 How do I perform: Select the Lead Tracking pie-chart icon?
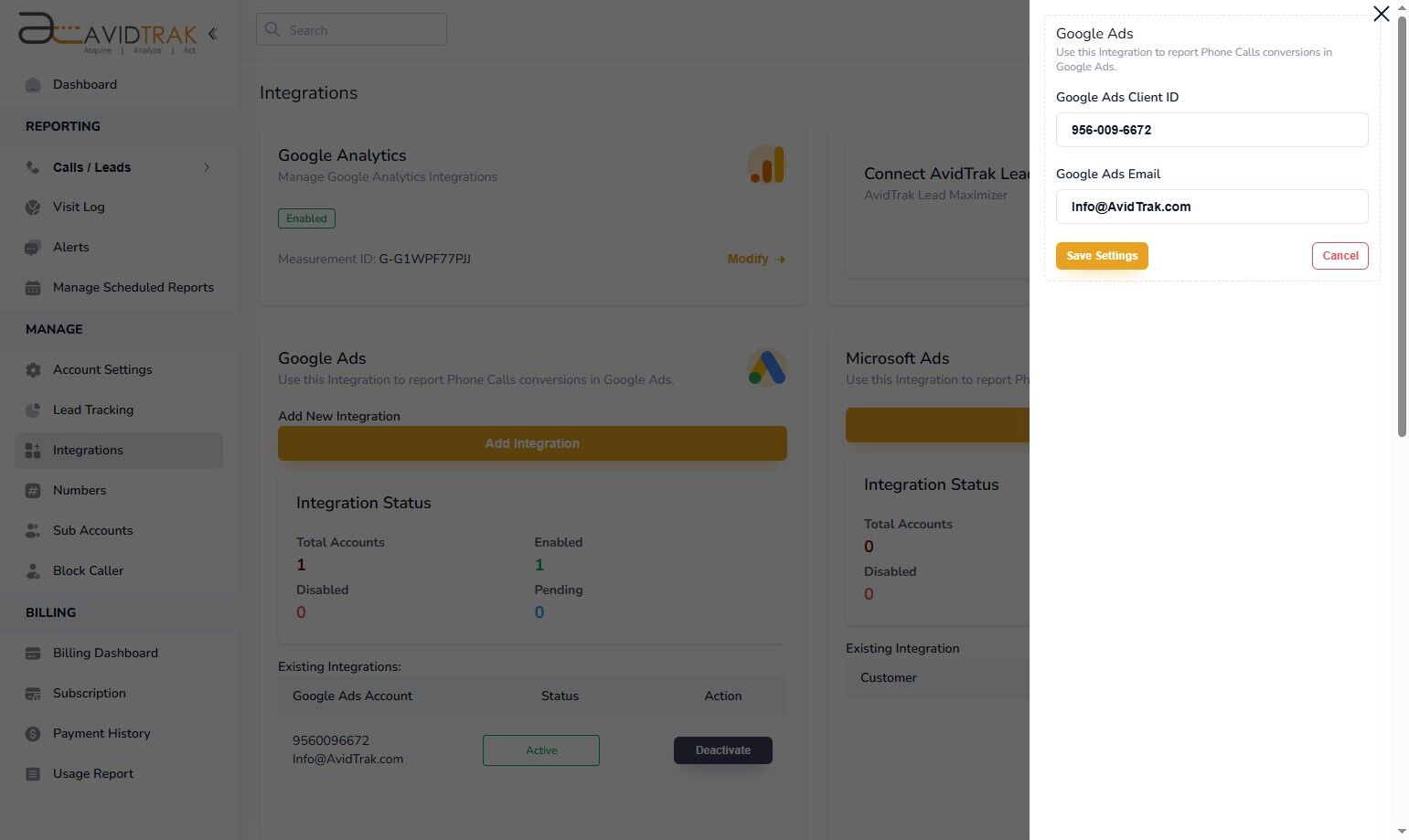coord(33,409)
